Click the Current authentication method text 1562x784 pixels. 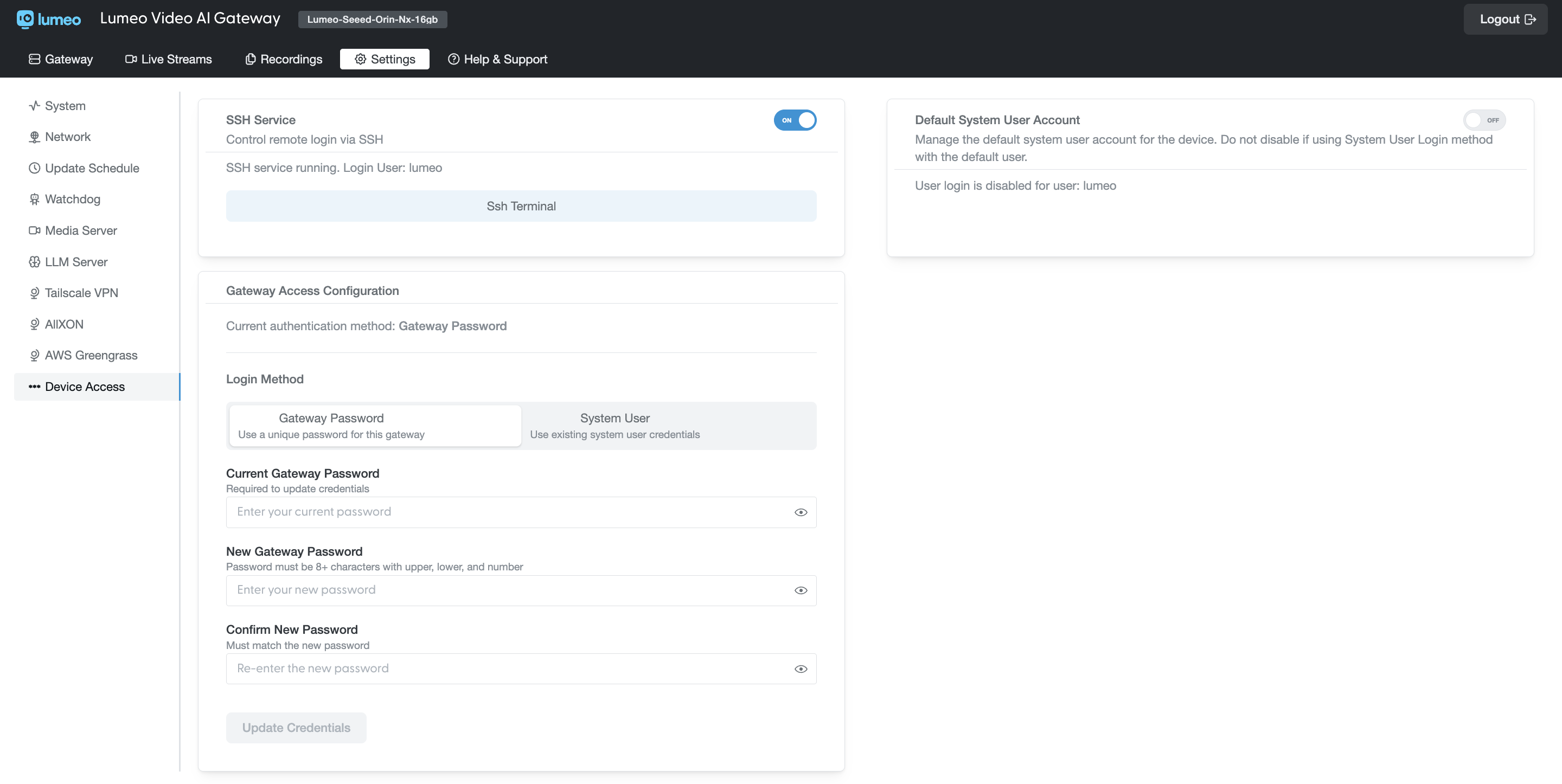point(366,326)
